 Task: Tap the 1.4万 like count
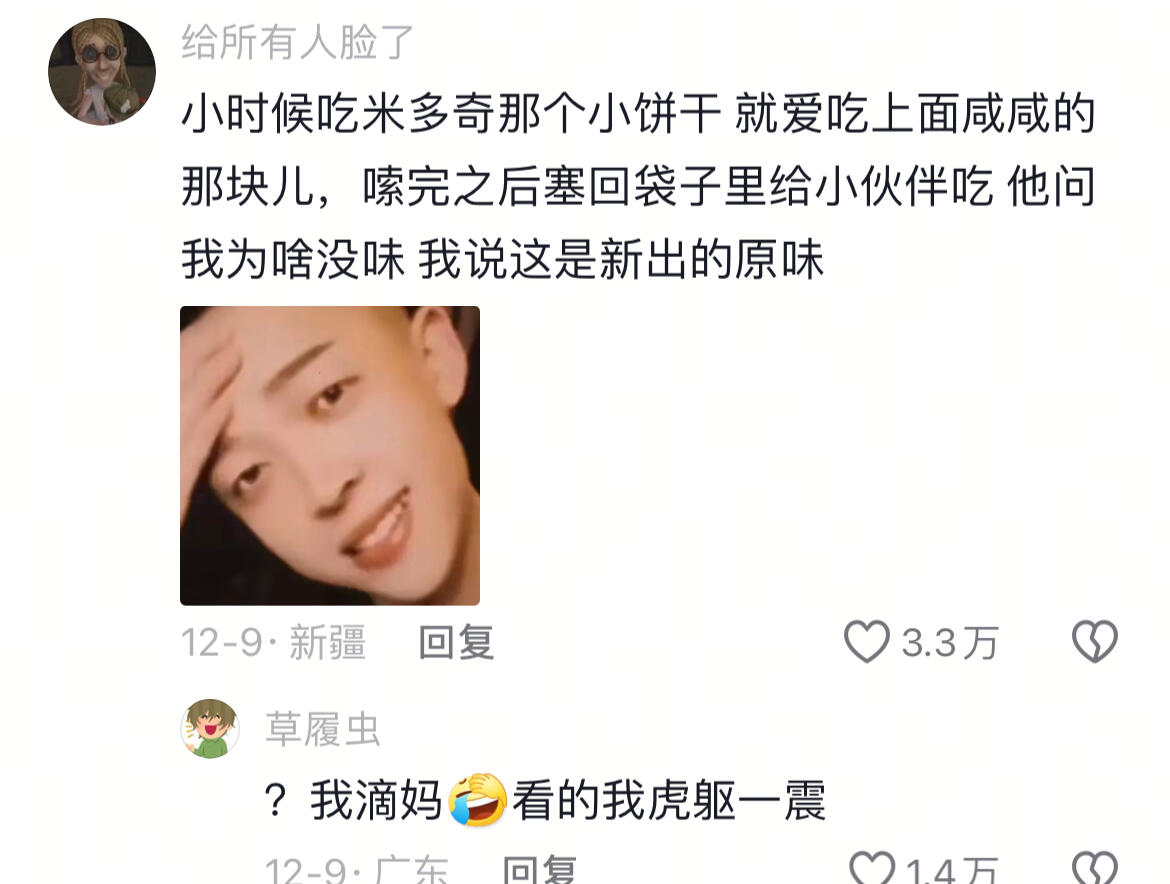pyautogui.click(x=951, y=870)
